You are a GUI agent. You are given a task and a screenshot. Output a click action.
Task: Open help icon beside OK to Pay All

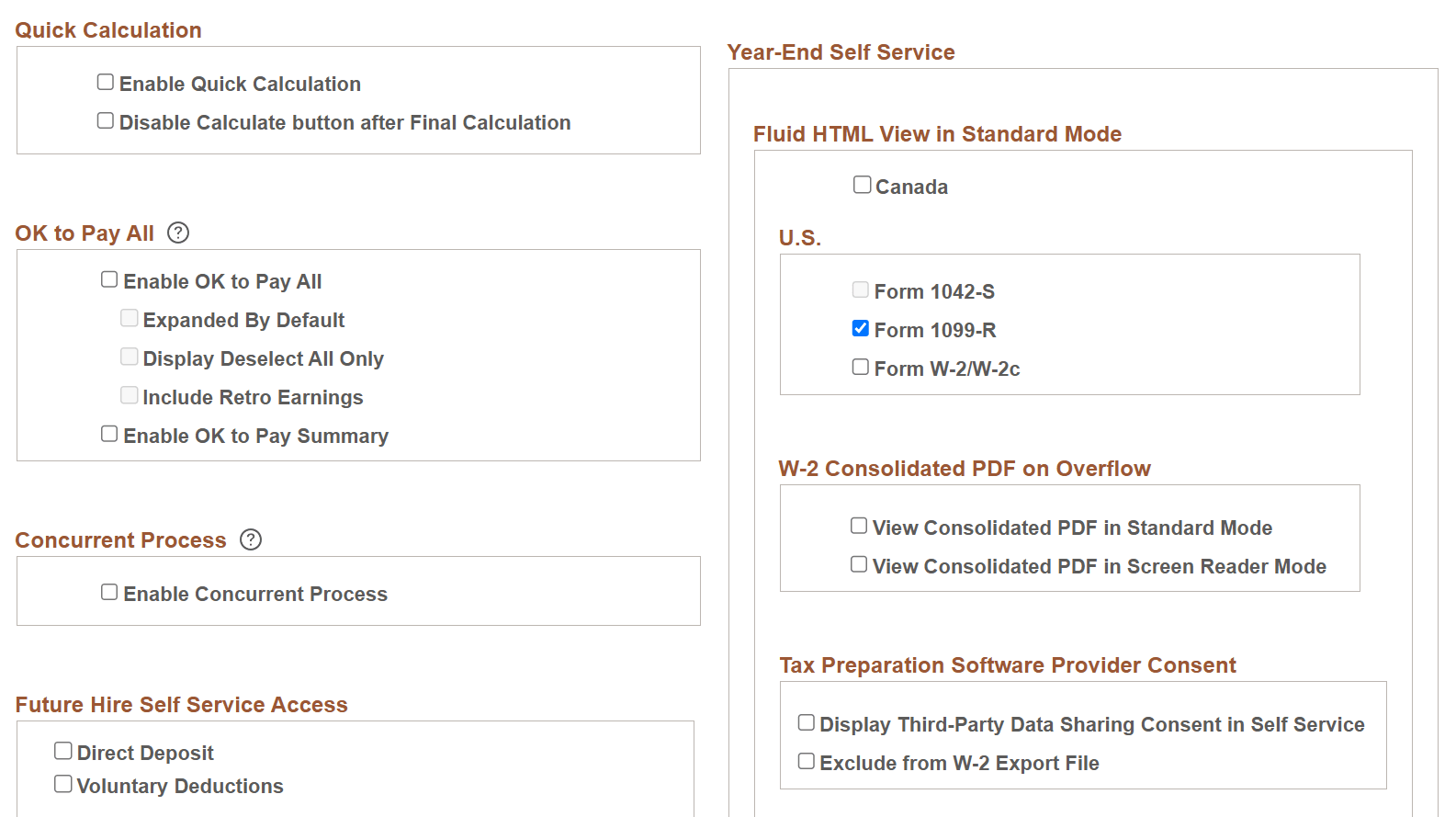[x=178, y=233]
